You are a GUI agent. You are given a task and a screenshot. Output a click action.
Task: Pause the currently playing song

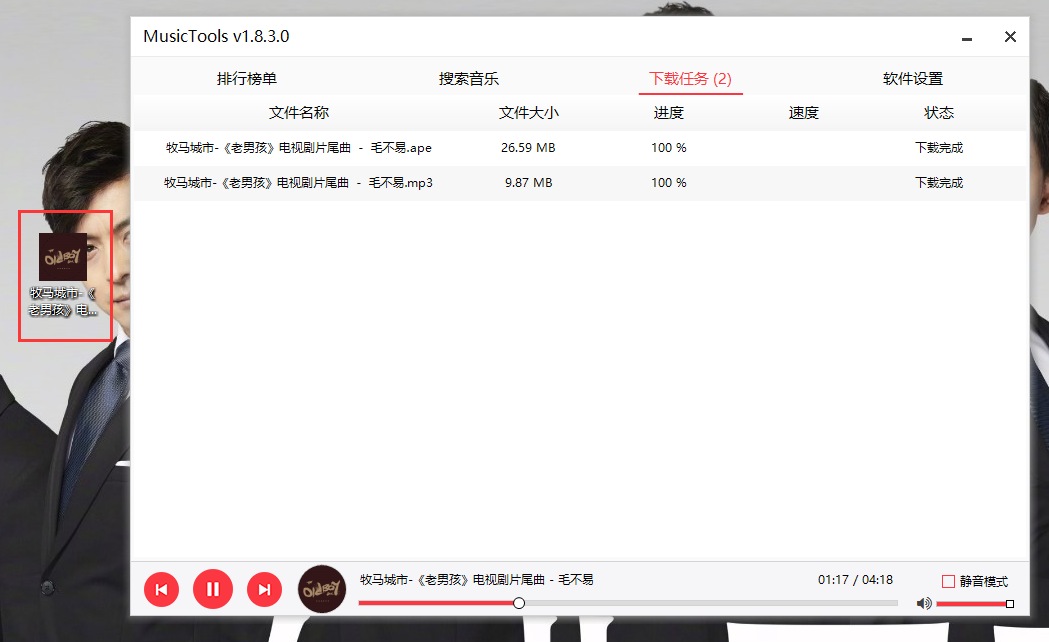212,589
